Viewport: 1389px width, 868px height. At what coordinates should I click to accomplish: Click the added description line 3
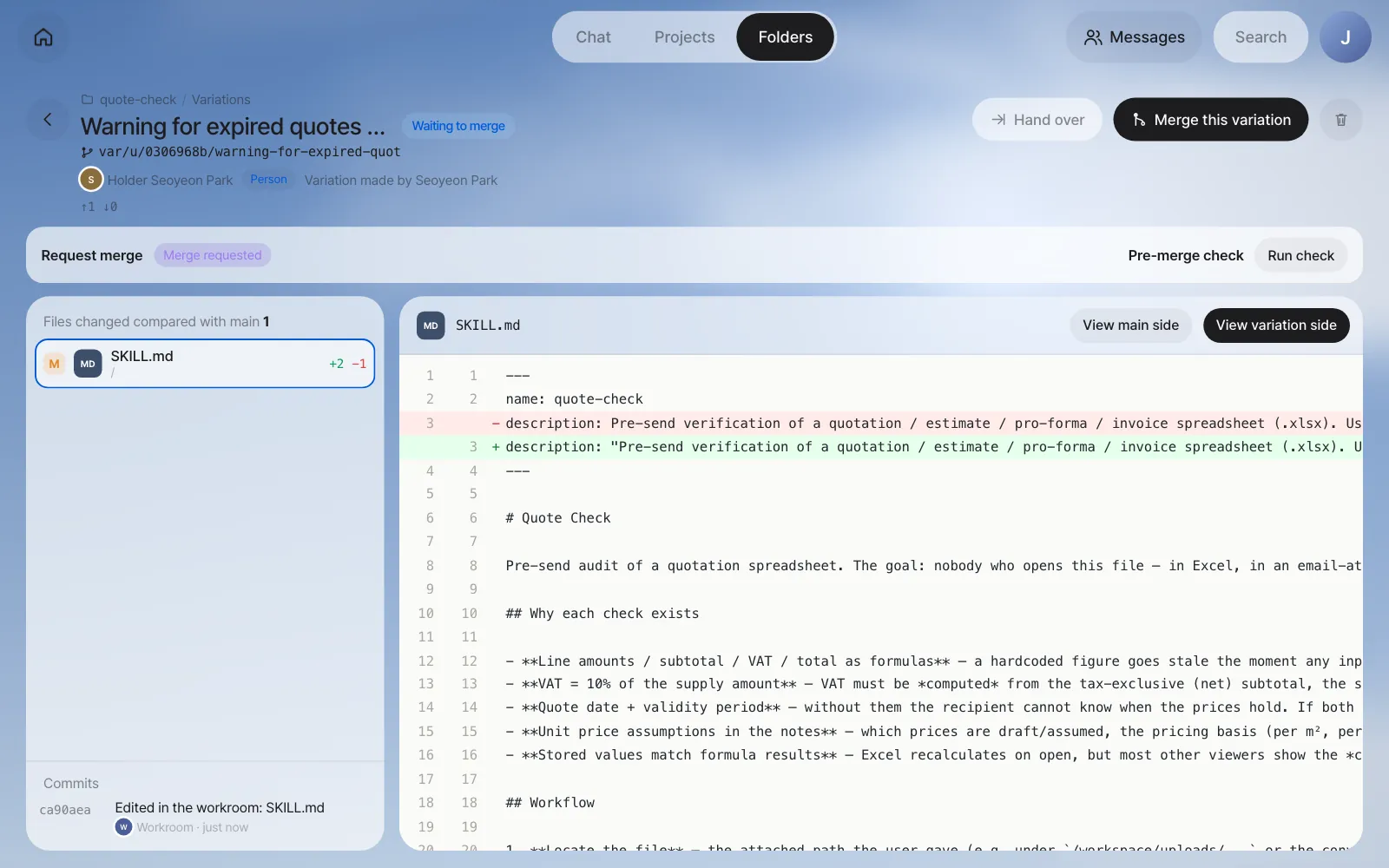[x=881, y=447]
